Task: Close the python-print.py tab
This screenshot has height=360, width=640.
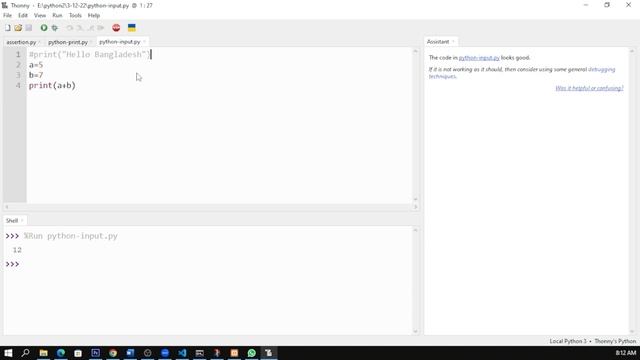Action: pyautogui.click(x=91, y=42)
